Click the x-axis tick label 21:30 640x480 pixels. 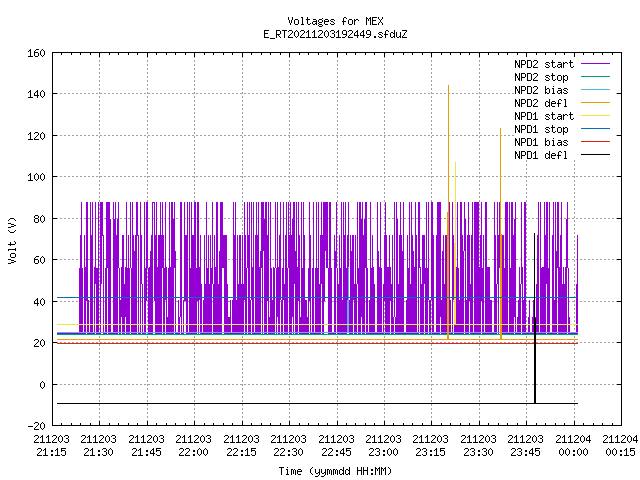[x=98, y=452]
